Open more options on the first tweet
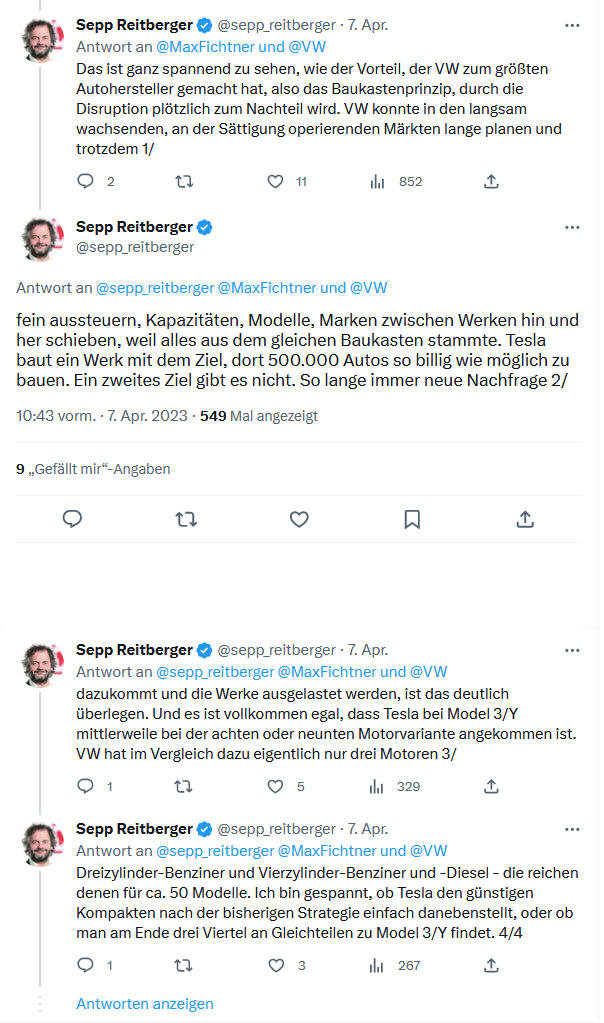The height and width of the screenshot is (1023, 604). 572,24
